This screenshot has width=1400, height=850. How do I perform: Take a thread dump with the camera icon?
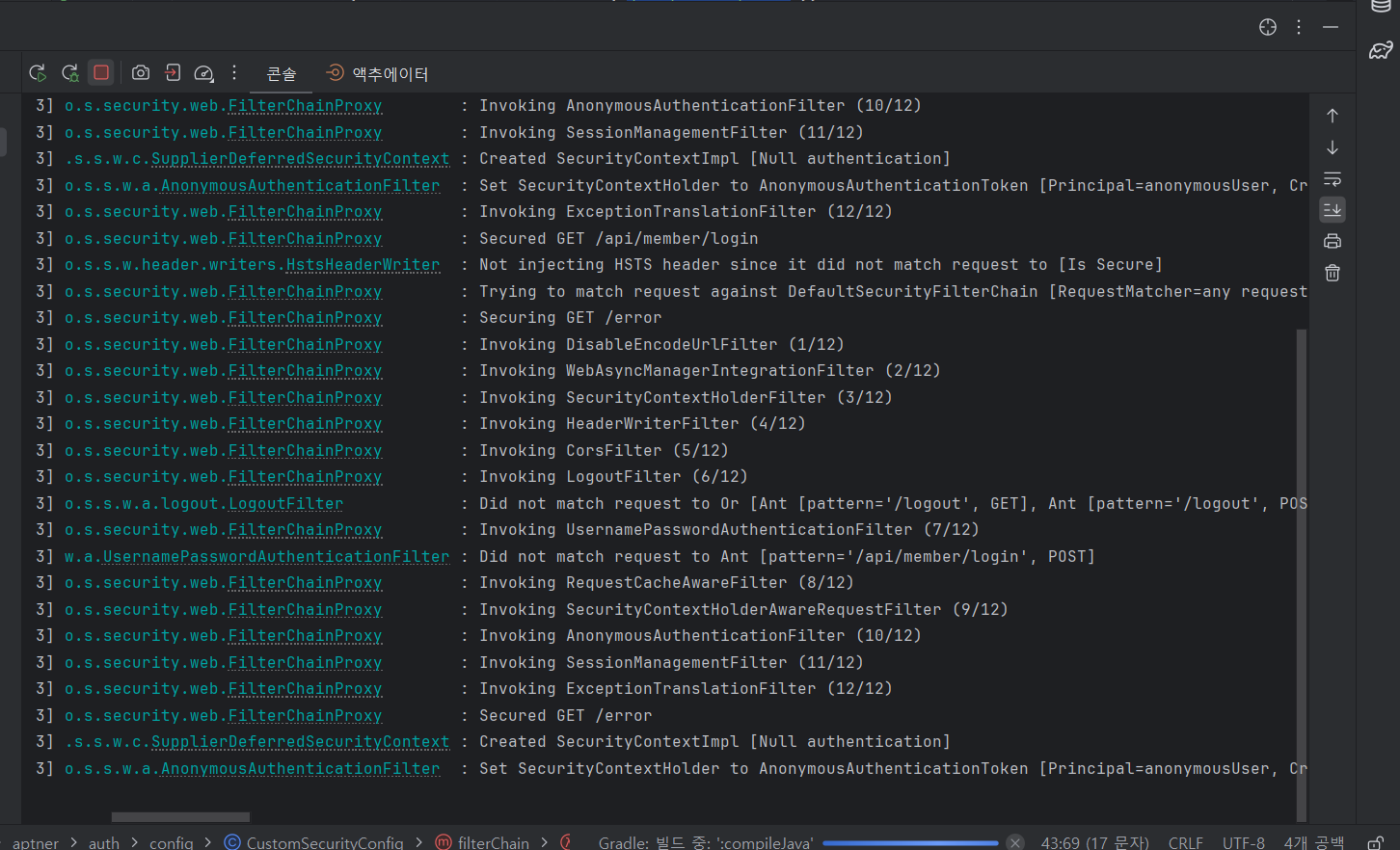tap(141, 72)
